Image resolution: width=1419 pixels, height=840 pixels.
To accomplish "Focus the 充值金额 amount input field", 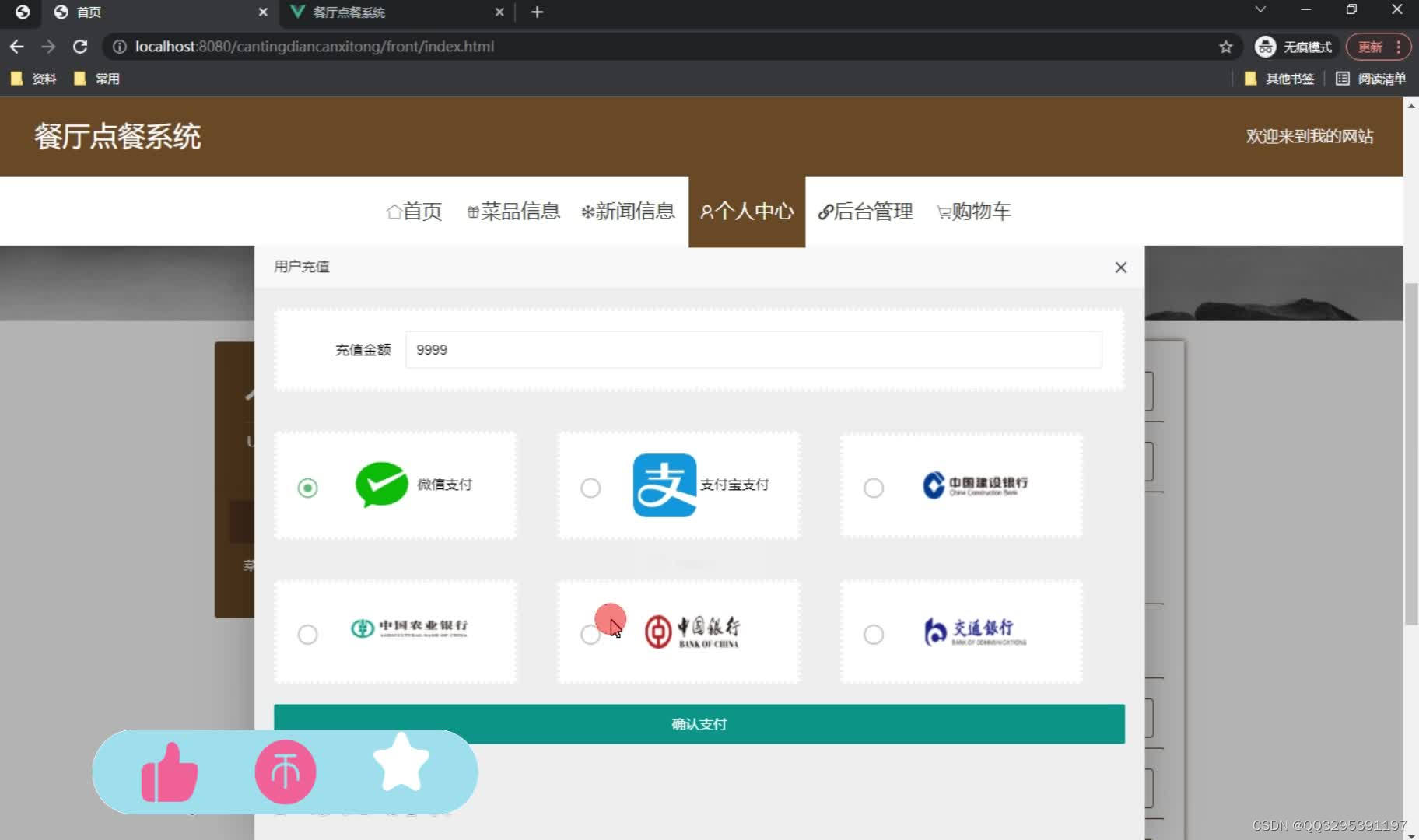I will 753,350.
